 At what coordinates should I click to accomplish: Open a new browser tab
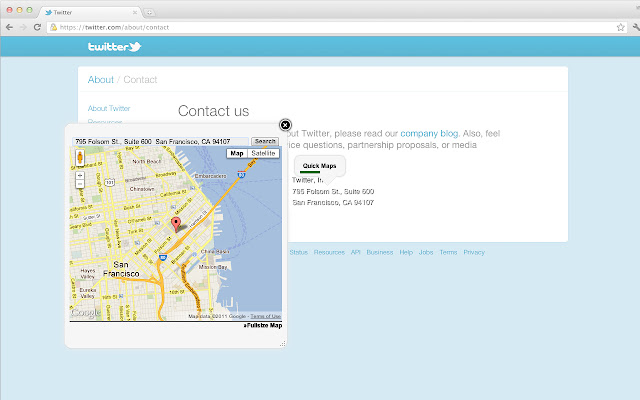click(x=150, y=10)
